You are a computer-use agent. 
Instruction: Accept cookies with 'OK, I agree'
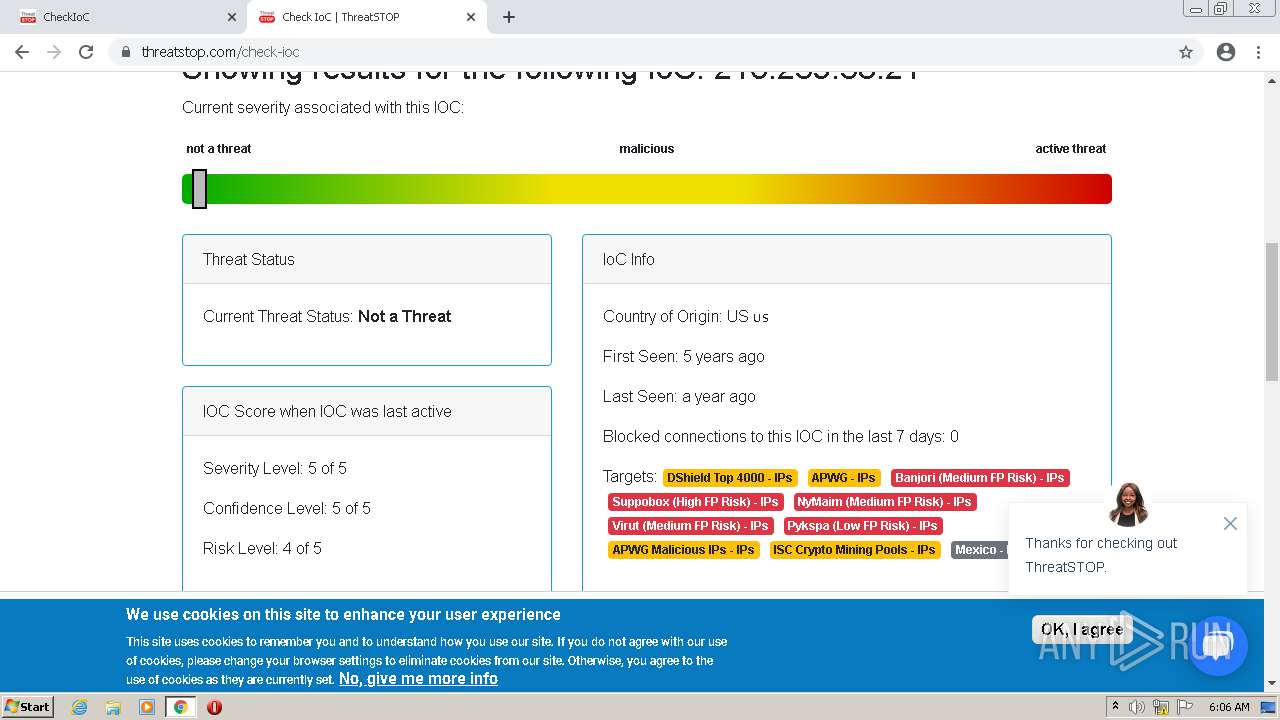(x=1082, y=629)
